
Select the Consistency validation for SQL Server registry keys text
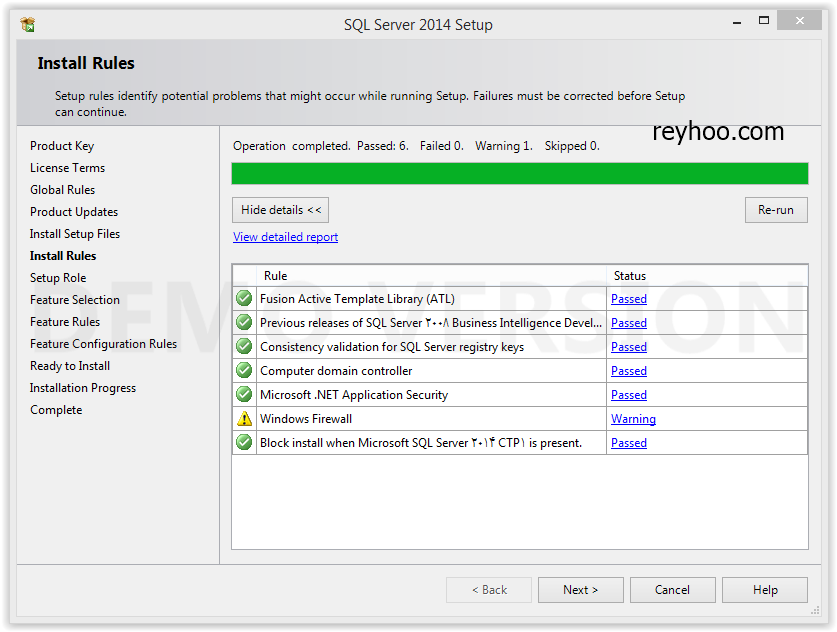click(392, 347)
